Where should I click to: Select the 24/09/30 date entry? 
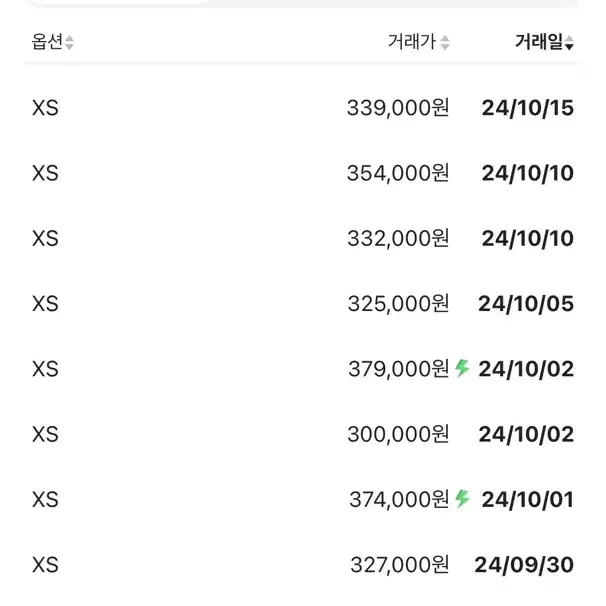tap(524, 565)
